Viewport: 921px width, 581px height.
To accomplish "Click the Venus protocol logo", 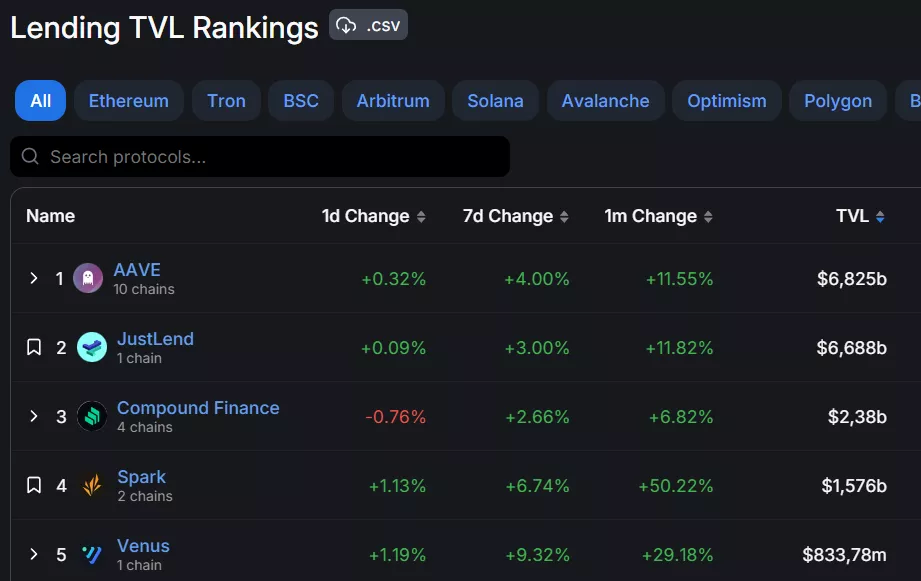I will point(92,553).
